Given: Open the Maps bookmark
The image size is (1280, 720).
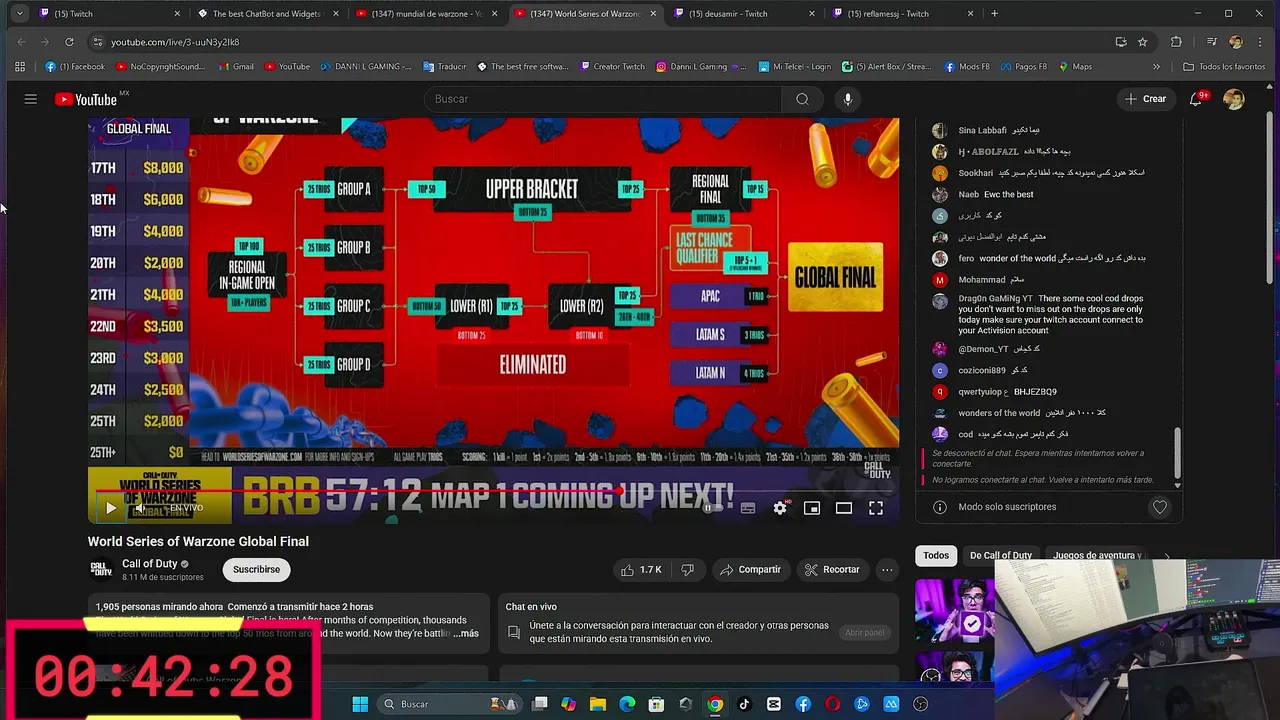Looking at the screenshot, I should [x=1075, y=67].
